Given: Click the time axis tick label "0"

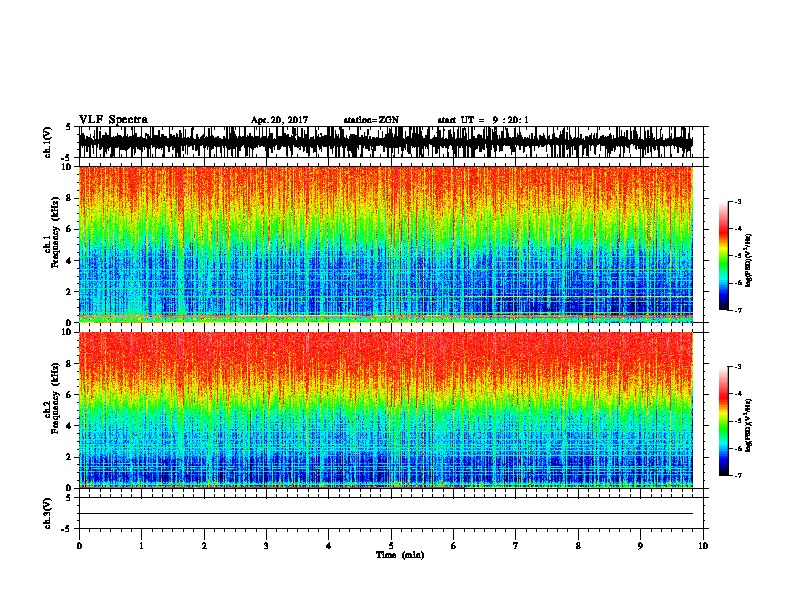Looking at the screenshot, I should pos(79,546).
